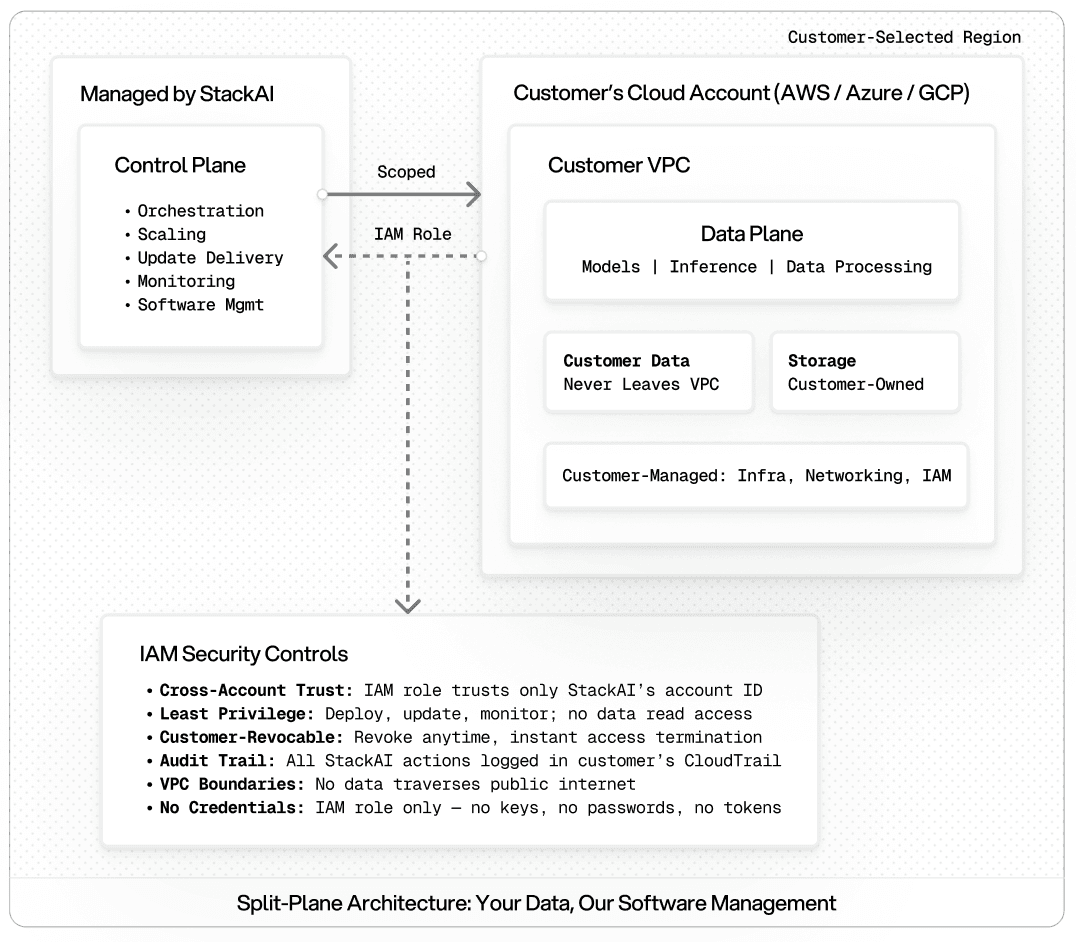Select the 'Update Delivery' bullet
Screen dimensions: 1076x942
pyautogui.click(x=210, y=257)
